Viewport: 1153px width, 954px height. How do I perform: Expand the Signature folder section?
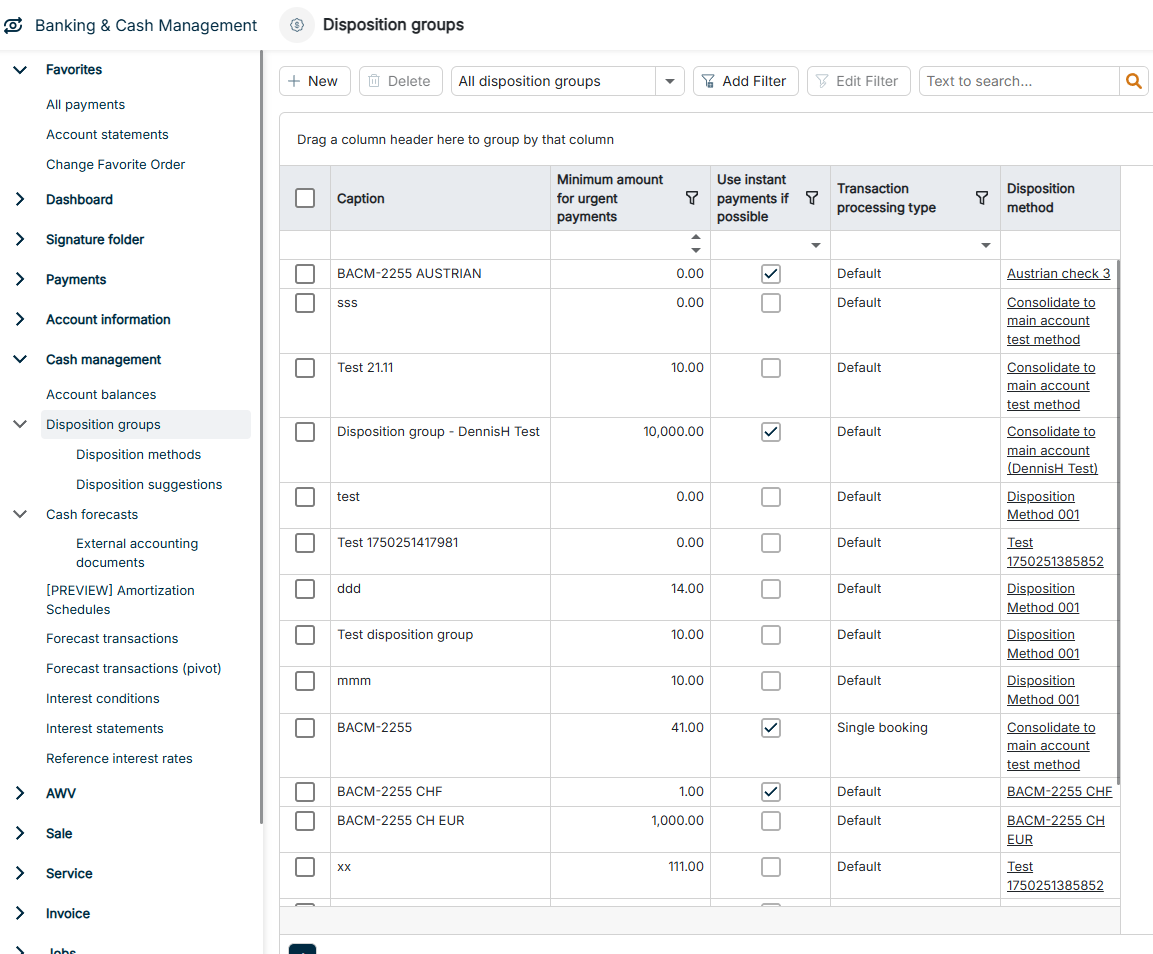(20, 239)
